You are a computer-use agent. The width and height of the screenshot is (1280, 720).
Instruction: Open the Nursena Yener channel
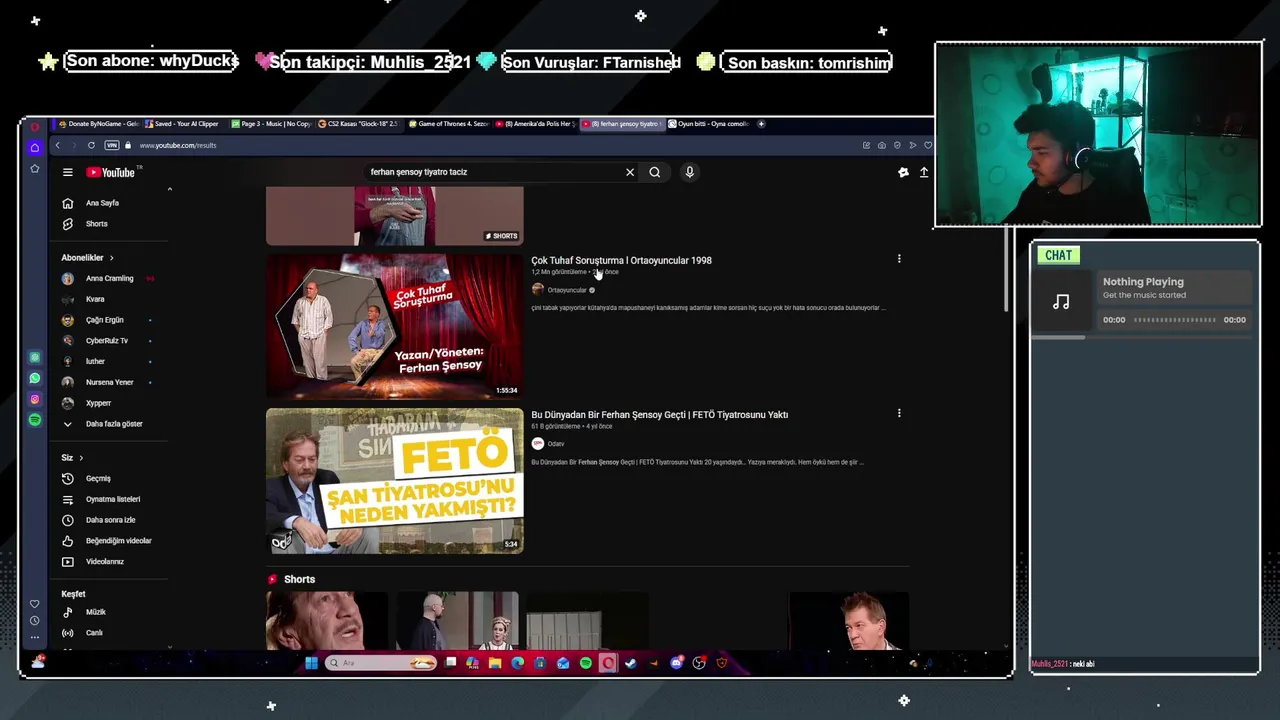click(109, 382)
